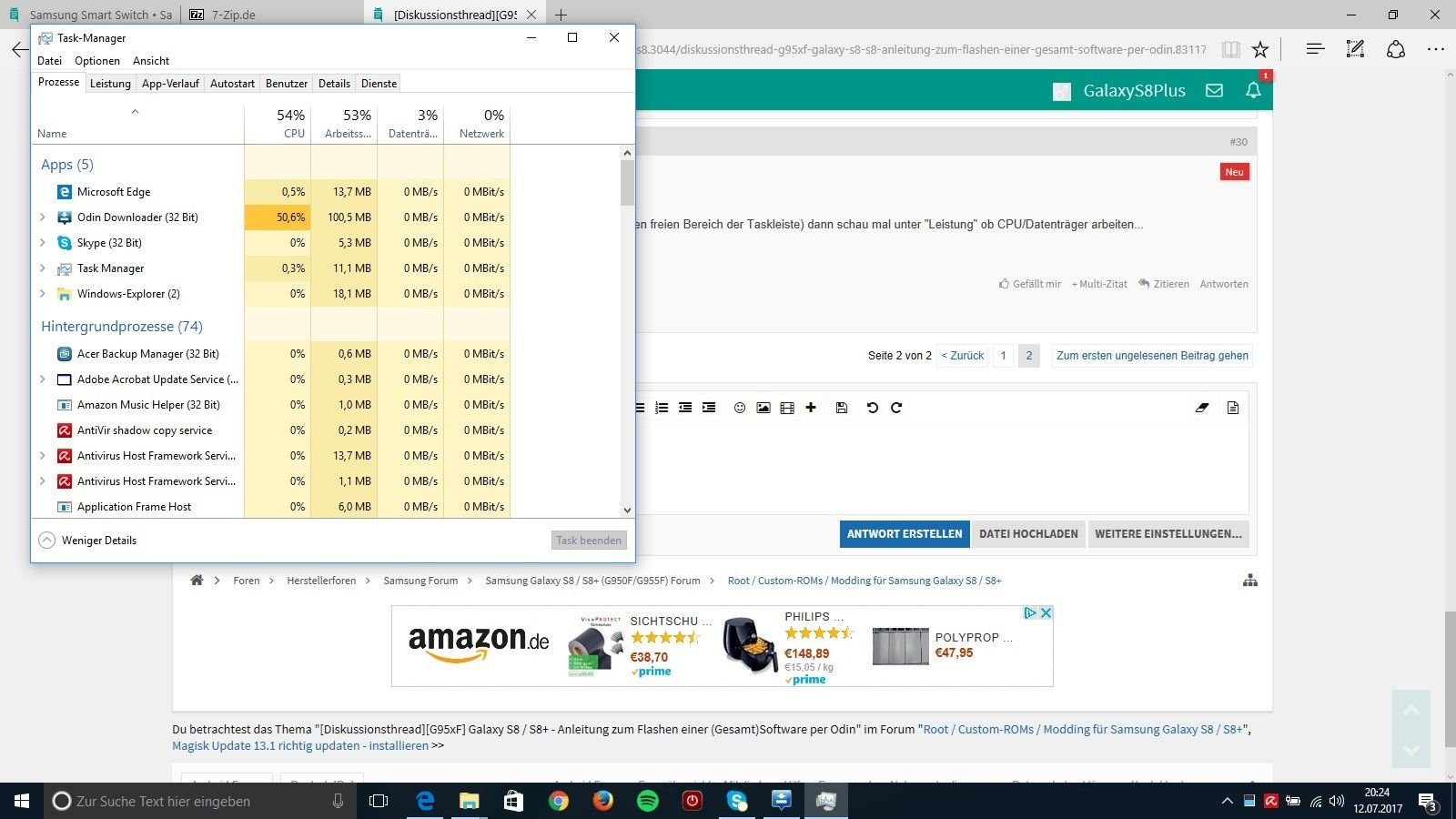Open the Dienste tab
1456x819 pixels.
[379, 83]
